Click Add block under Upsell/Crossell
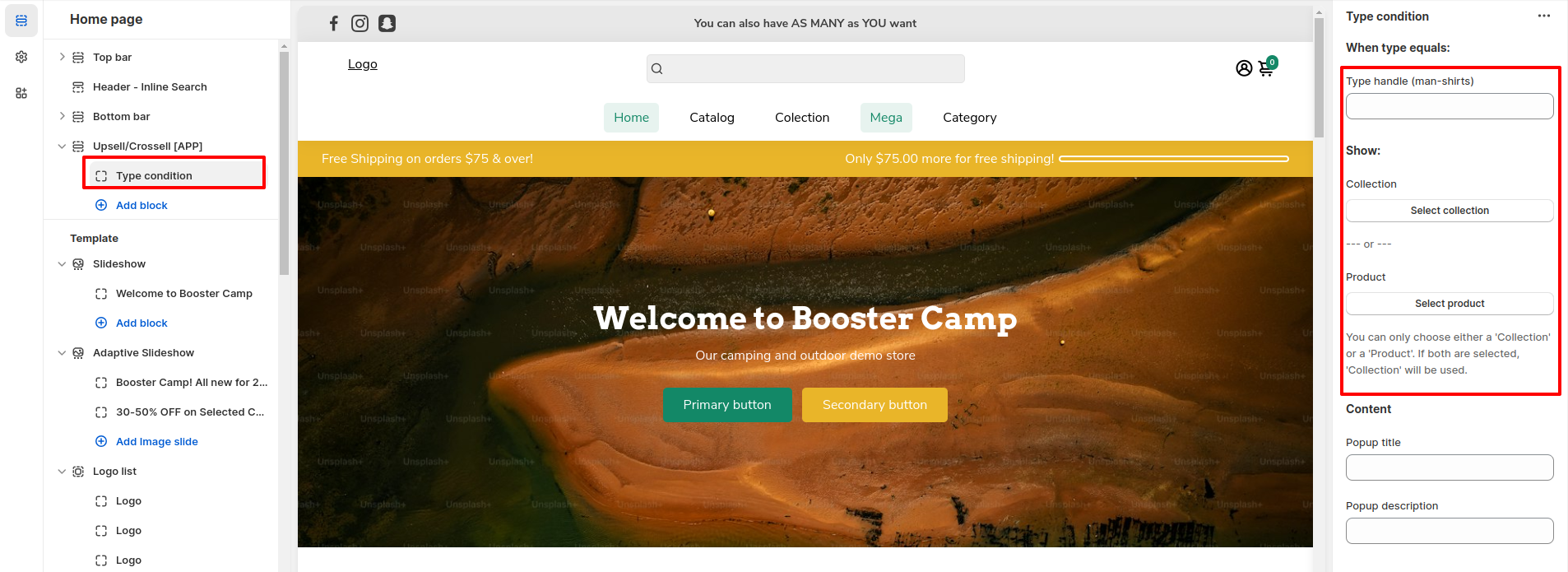The height and width of the screenshot is (572, 1568). (141, 205)
